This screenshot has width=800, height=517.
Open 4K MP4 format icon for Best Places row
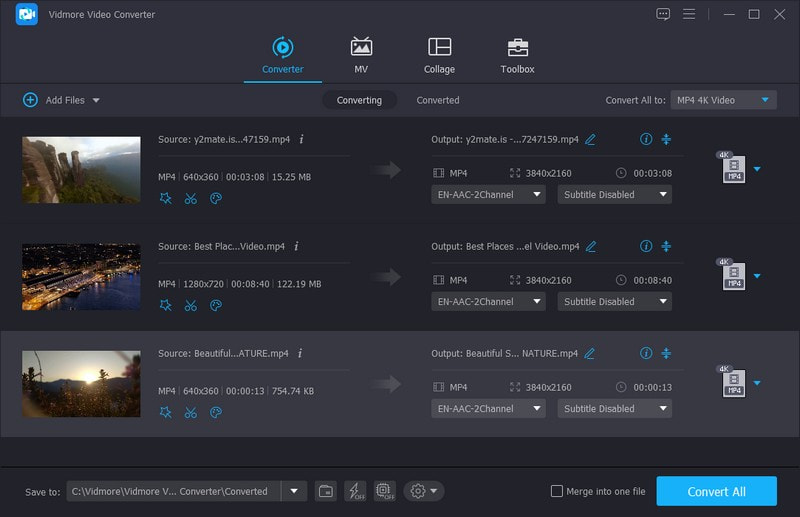click(x=732, y=274)
